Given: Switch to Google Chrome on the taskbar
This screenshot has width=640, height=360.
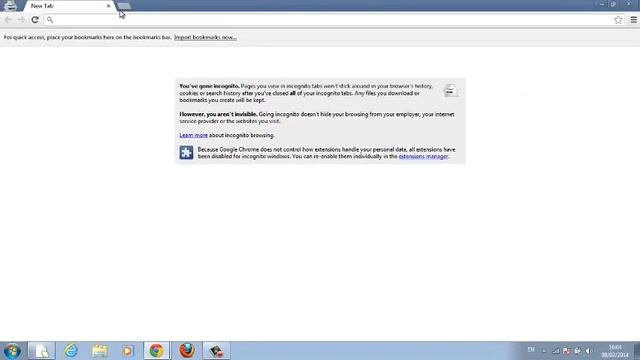Looking at the screenshot, I should (x=157, y=351).
